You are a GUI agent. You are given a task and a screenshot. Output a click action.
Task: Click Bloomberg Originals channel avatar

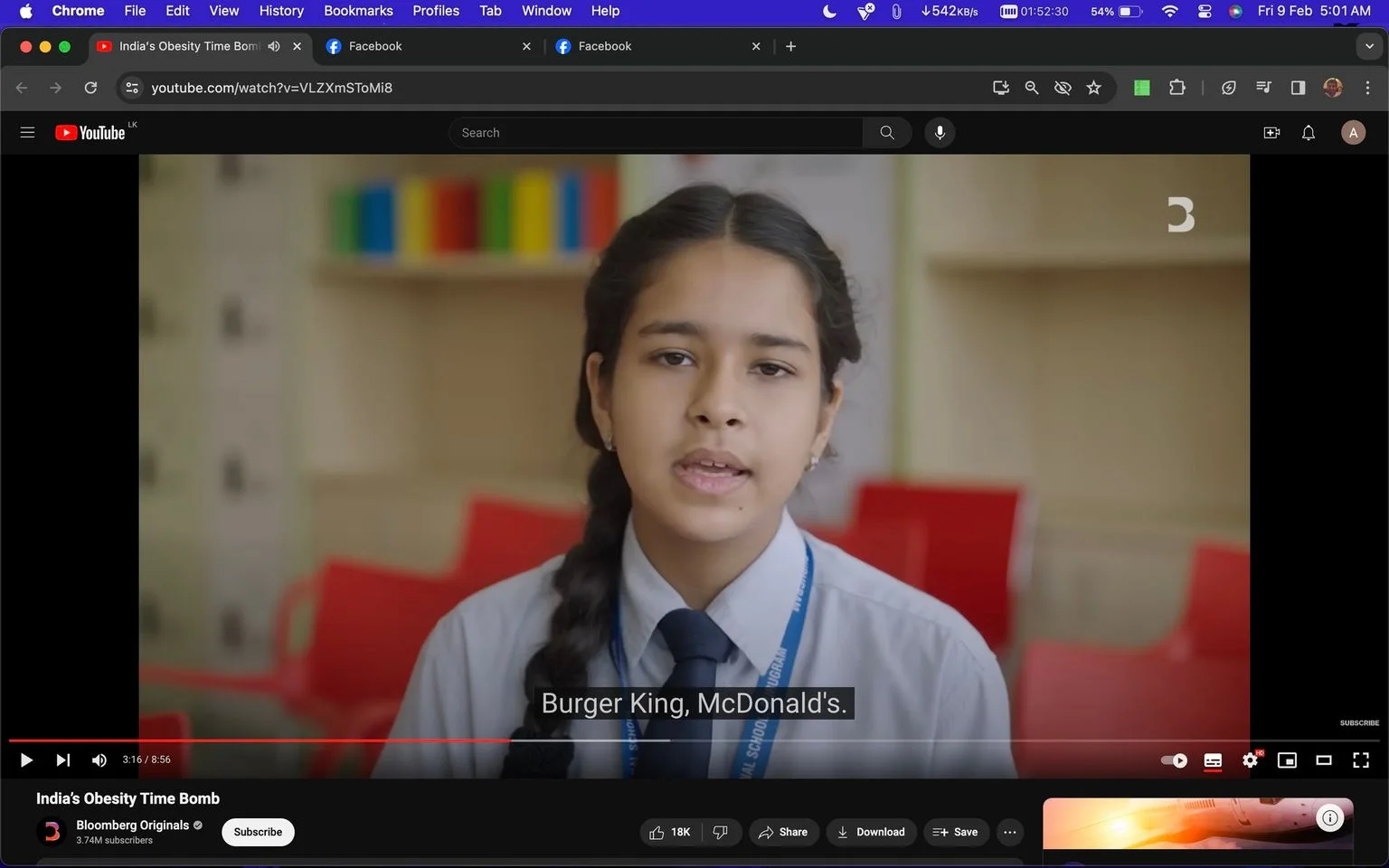coord(52,832)
